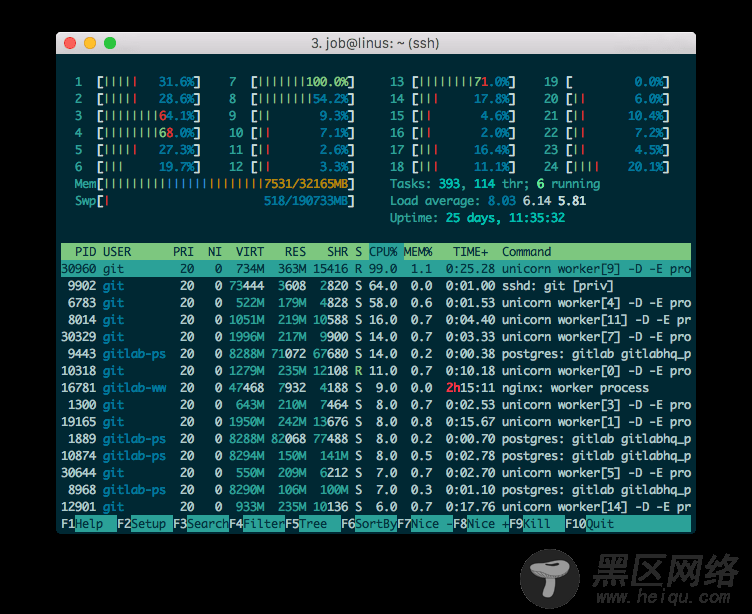752x614 pixels.
Task: Sort by the USER column header
Action: click(x=117, y=252)
